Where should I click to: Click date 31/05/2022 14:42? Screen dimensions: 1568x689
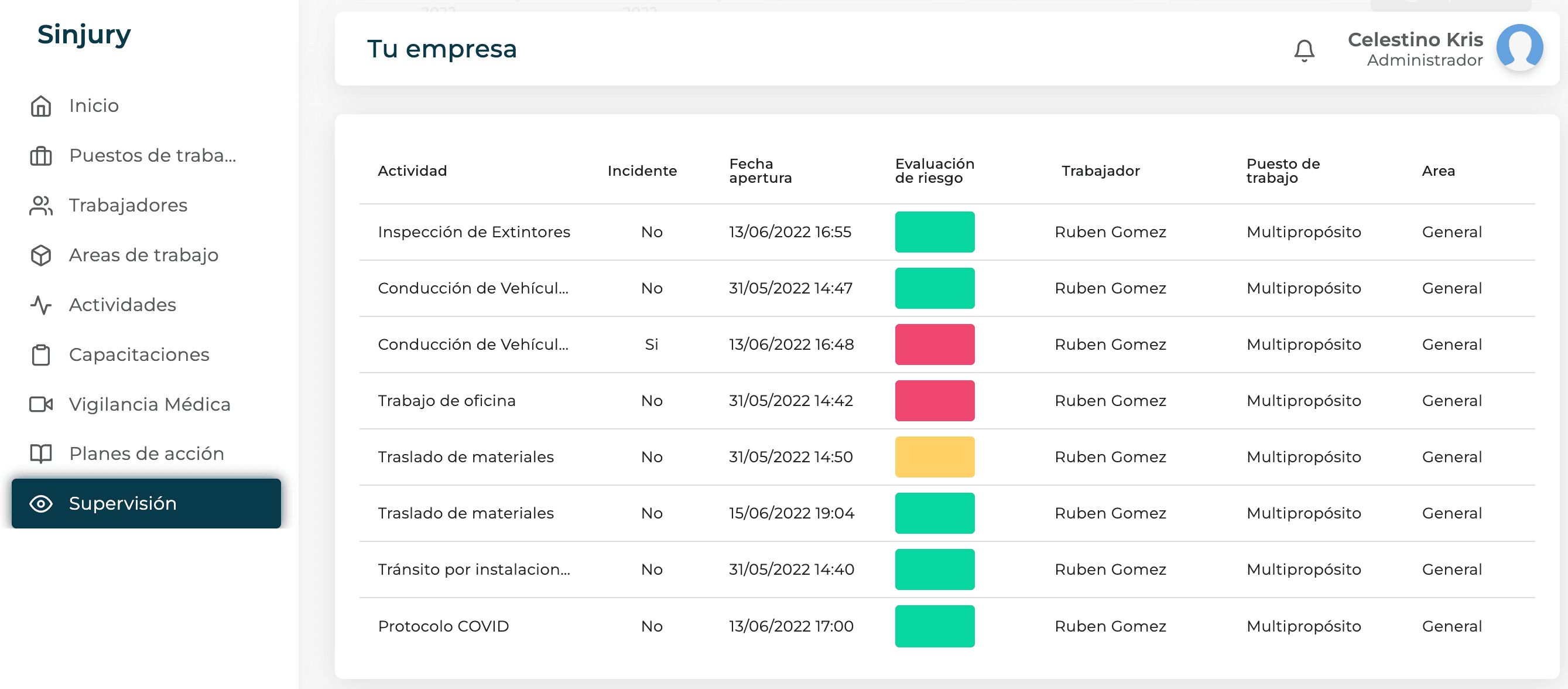[x=790, y=401]
